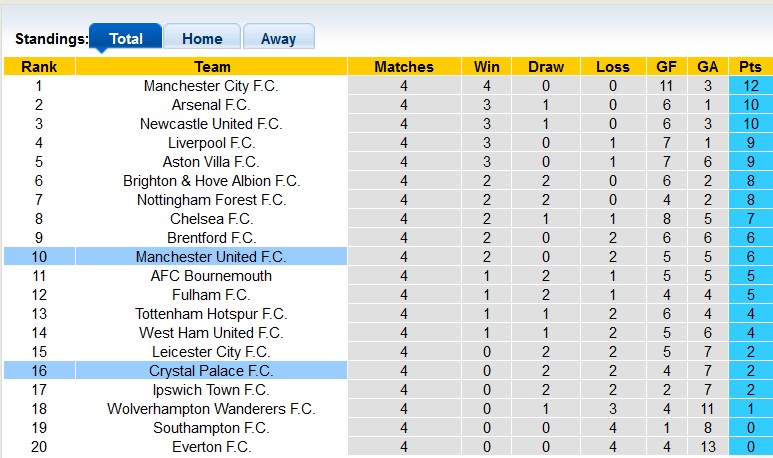Click Manchester City's 12 points cell

(749, 86)
